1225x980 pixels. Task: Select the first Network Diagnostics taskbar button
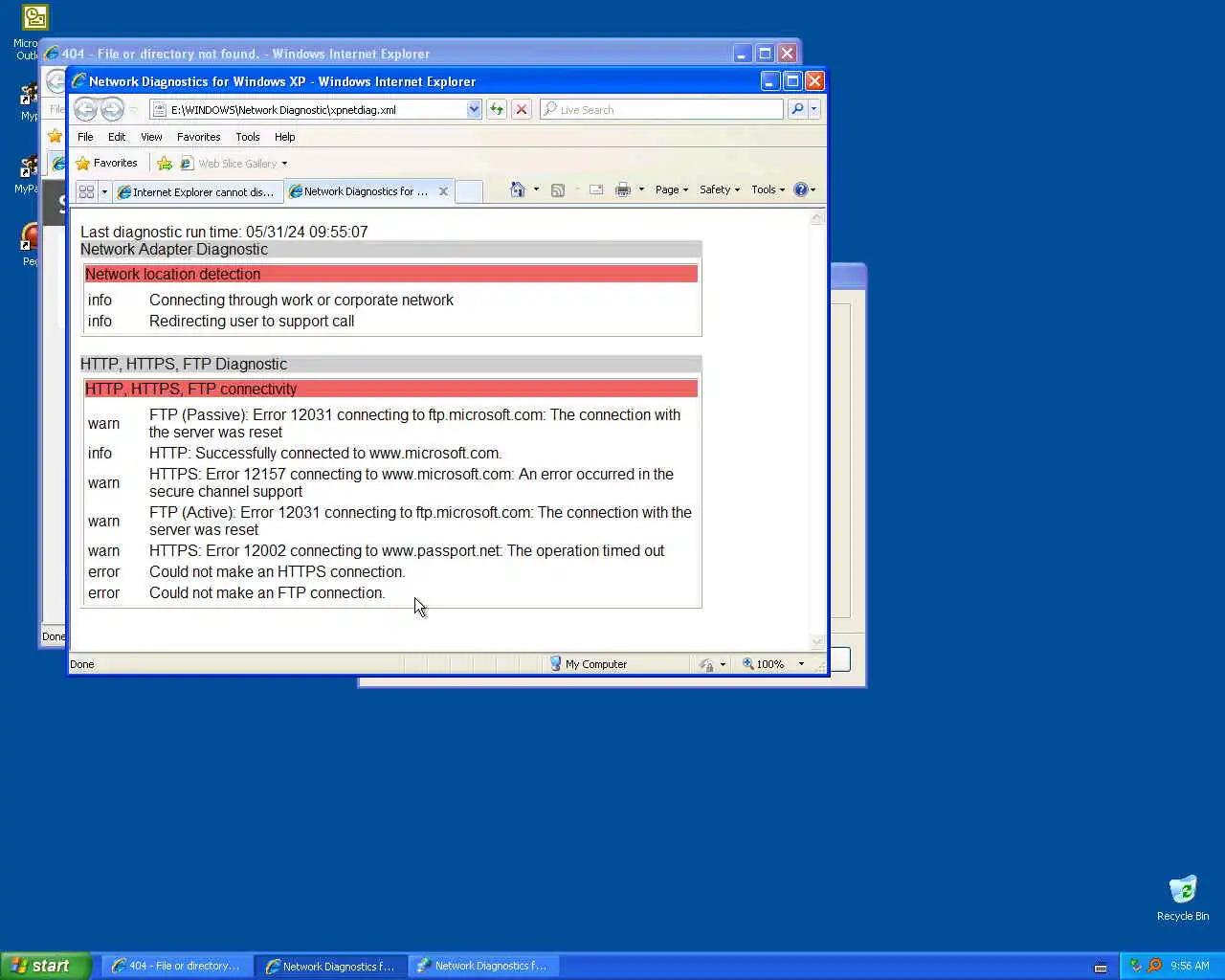(330, 966)
